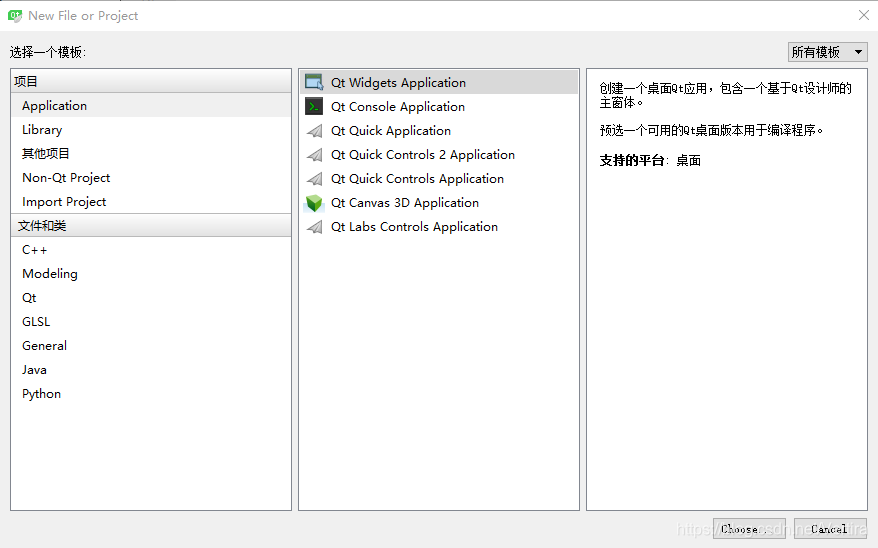The height and width of the screenshot is (548, 878).
Task: Click the Qt Widgets Application icon
Action: [314, 82]
